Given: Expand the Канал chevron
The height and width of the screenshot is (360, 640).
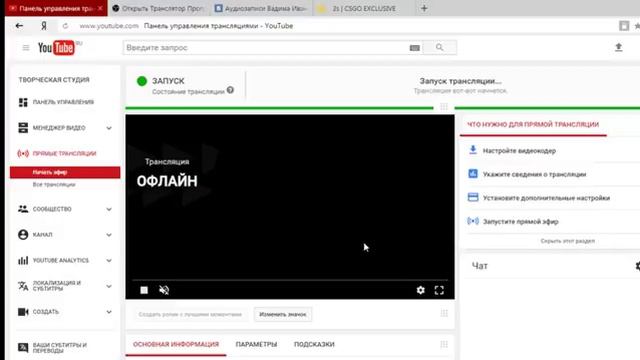Looking at the screenshot, I should (109, 235).
